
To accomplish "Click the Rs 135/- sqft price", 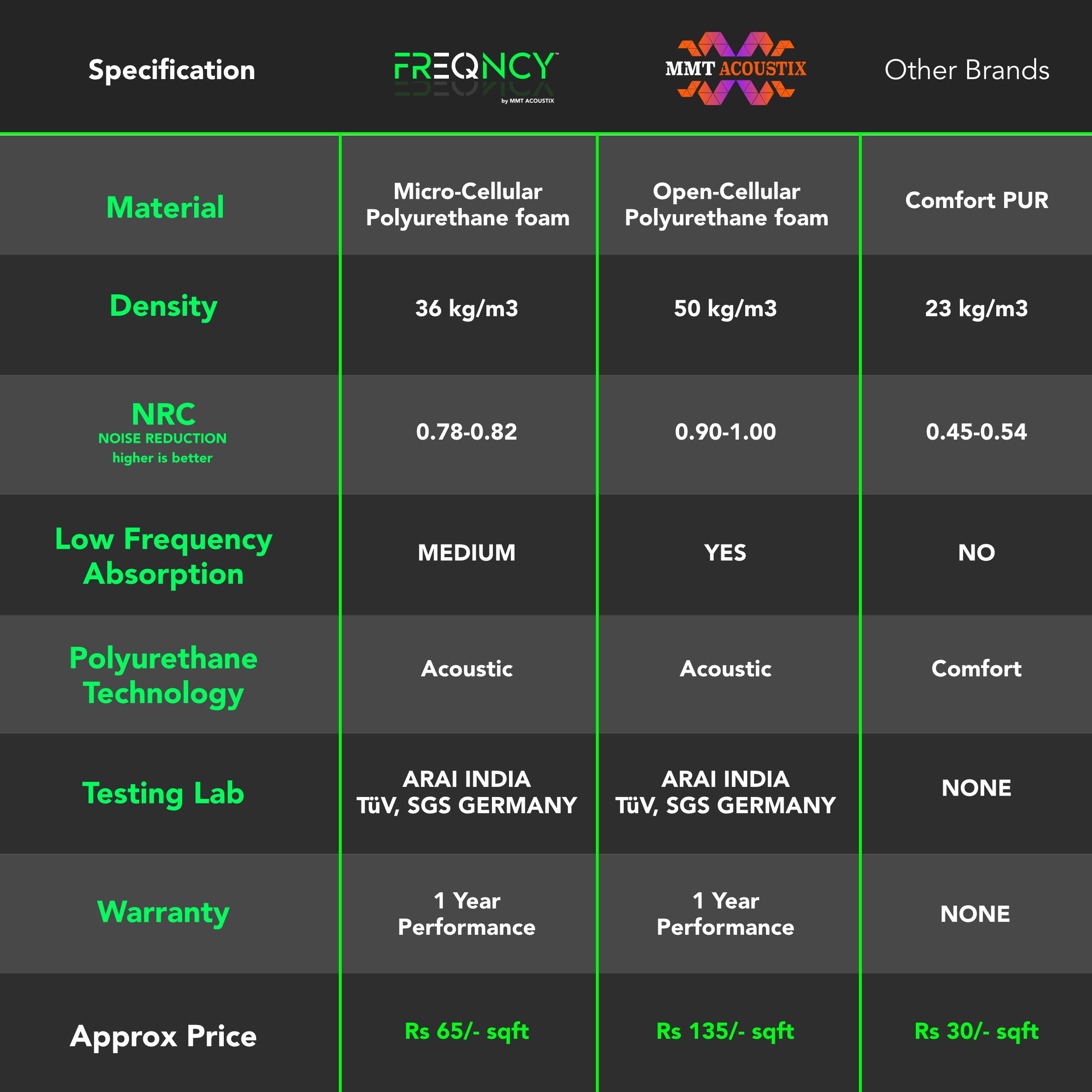I will point(725,1031).
